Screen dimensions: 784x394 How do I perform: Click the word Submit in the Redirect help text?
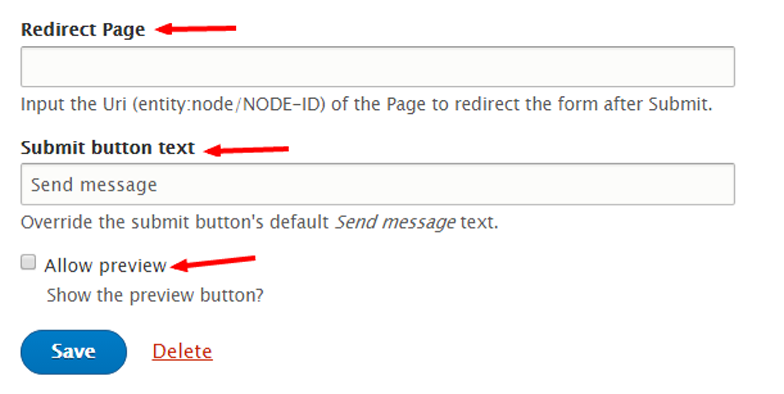pyautogui.click(x=680, y=104)
